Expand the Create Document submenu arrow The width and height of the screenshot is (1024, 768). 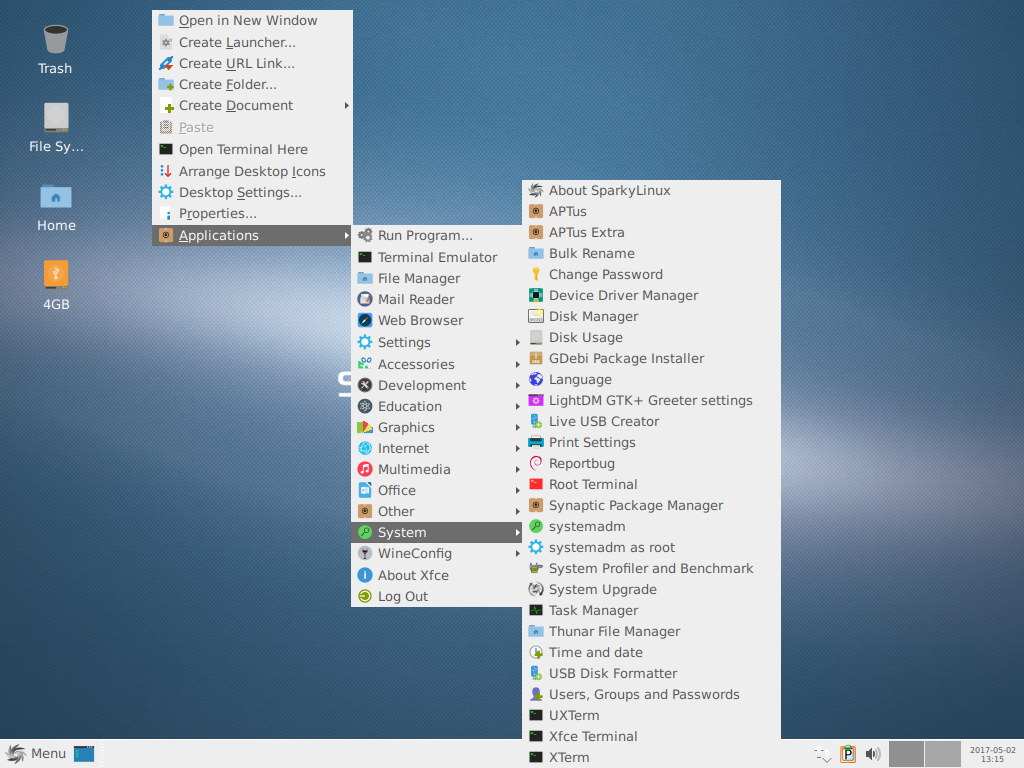click(x=346, y=106)
